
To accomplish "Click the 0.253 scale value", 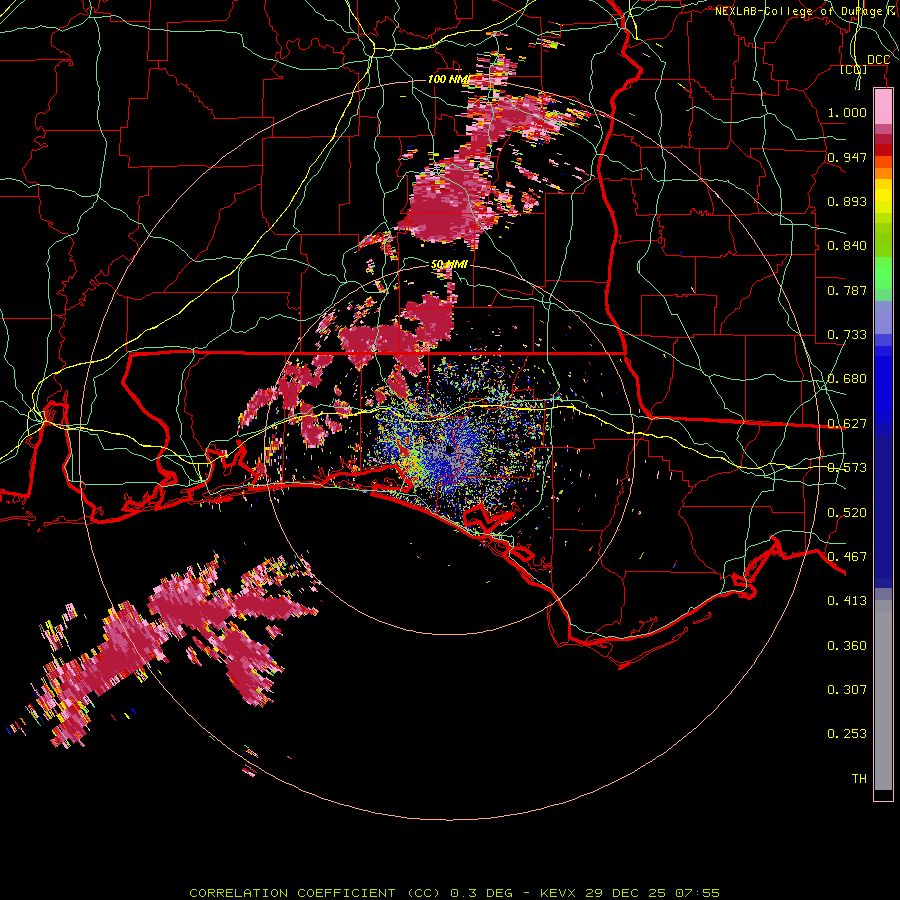I will pos(847,734).
